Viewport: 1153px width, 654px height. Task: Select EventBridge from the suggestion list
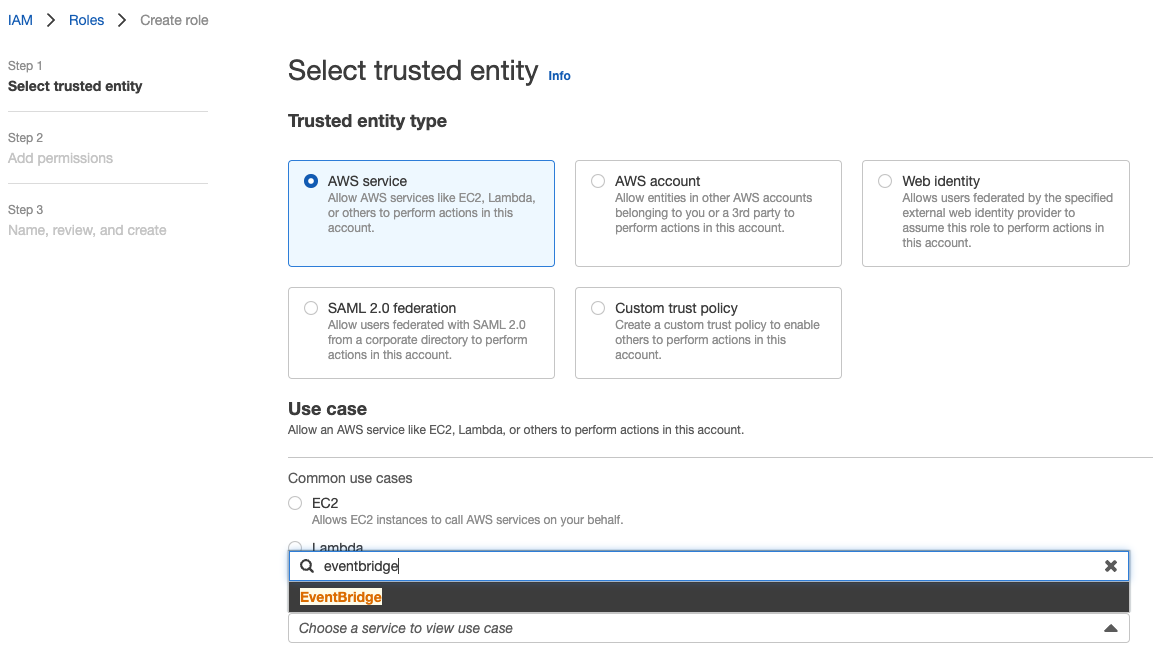340,596
